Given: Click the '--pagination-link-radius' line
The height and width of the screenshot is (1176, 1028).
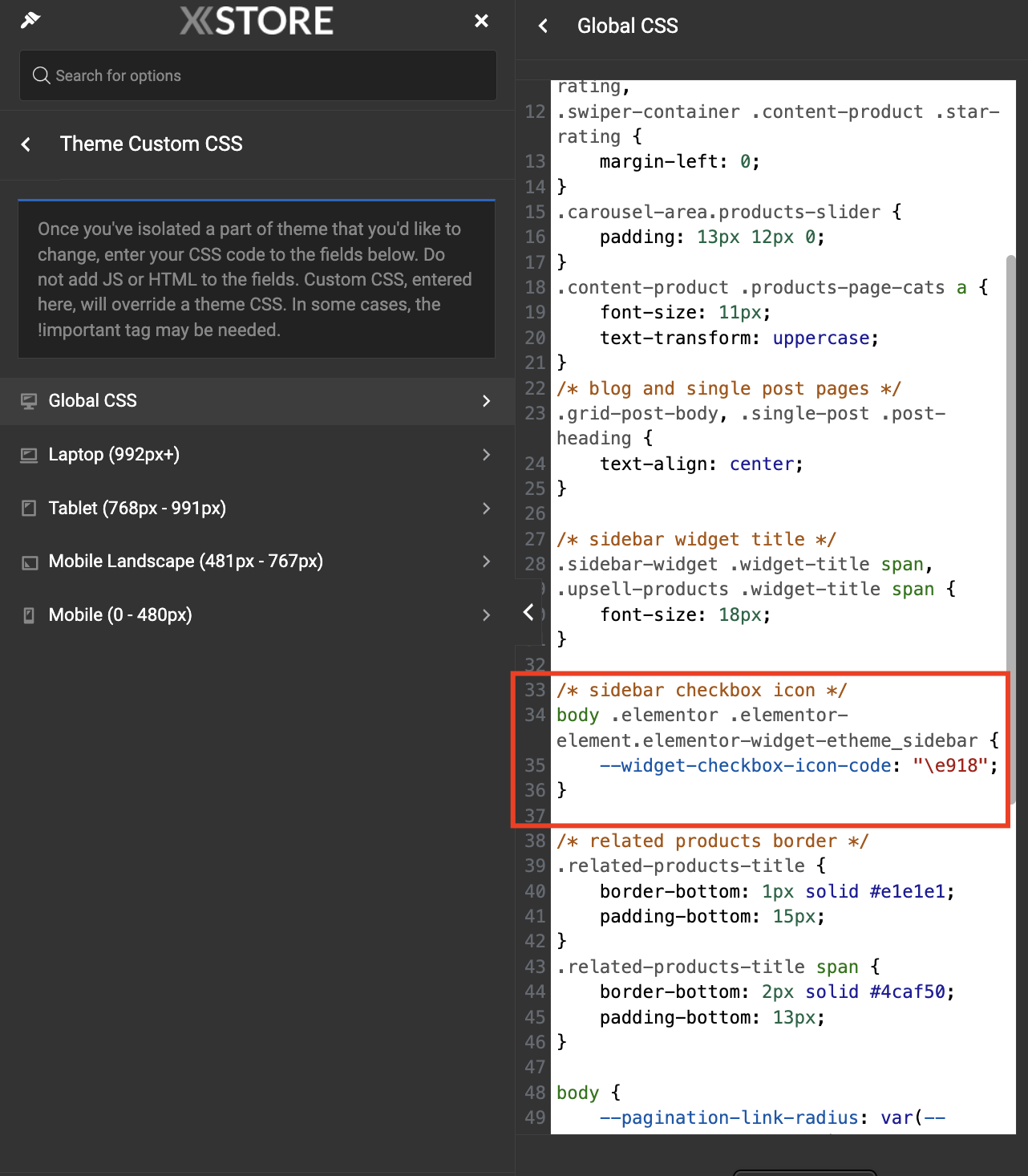Looking at the screenshot, I should tap(772, 1117).
